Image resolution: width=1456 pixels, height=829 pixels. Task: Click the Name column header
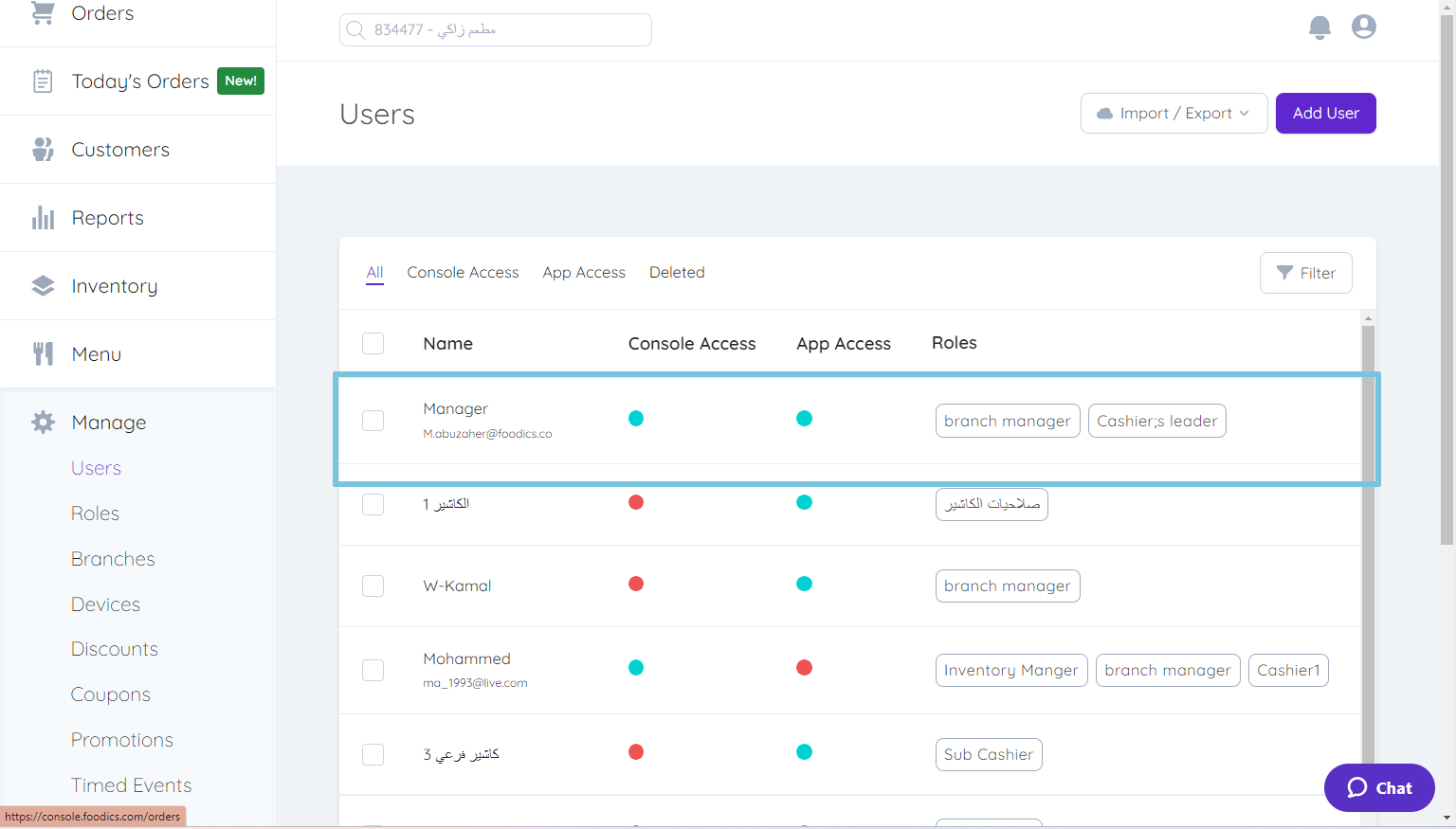pyautogui.click(x=447, y=344)
